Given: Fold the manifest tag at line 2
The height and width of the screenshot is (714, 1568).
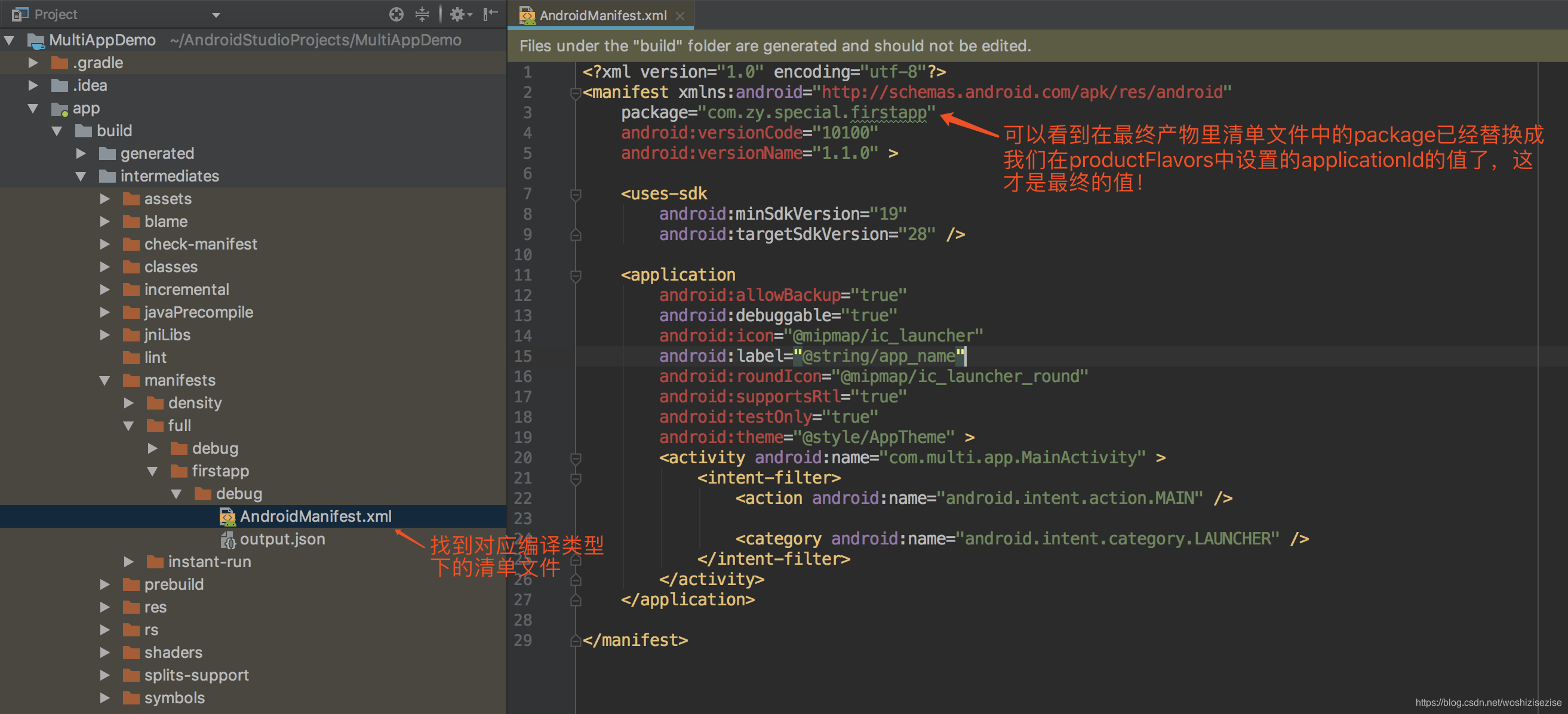Looking at the screenshot, I should 575,93.
